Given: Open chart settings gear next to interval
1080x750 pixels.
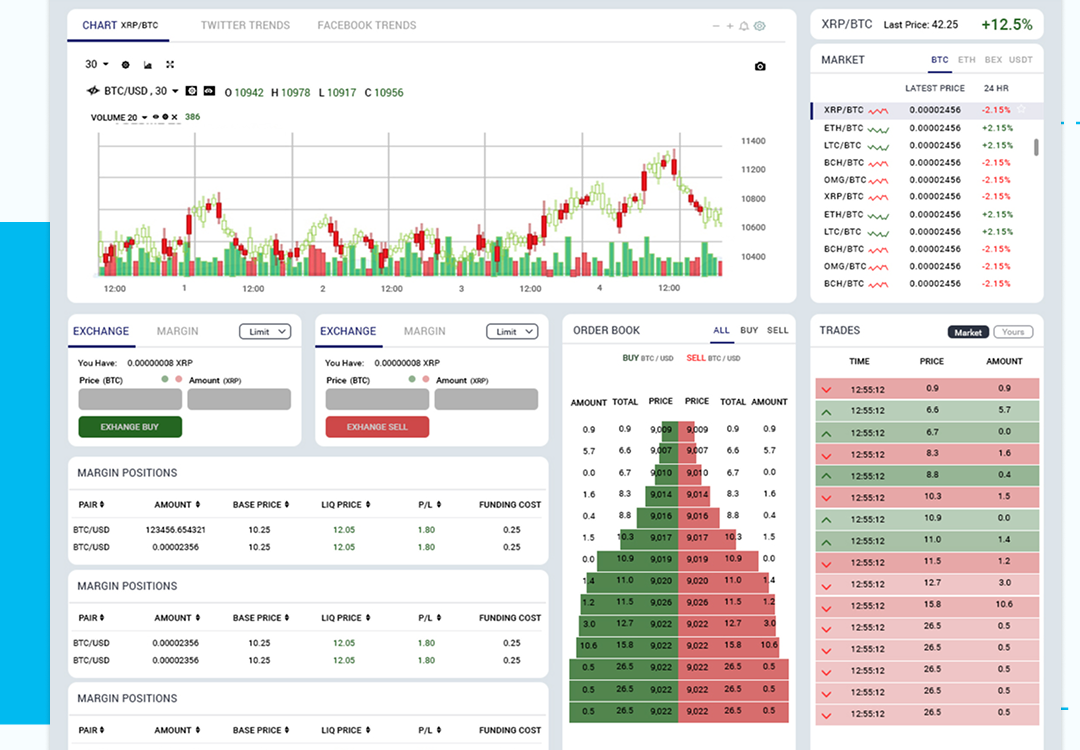Looking at the screenshot, I should [125, 65].
